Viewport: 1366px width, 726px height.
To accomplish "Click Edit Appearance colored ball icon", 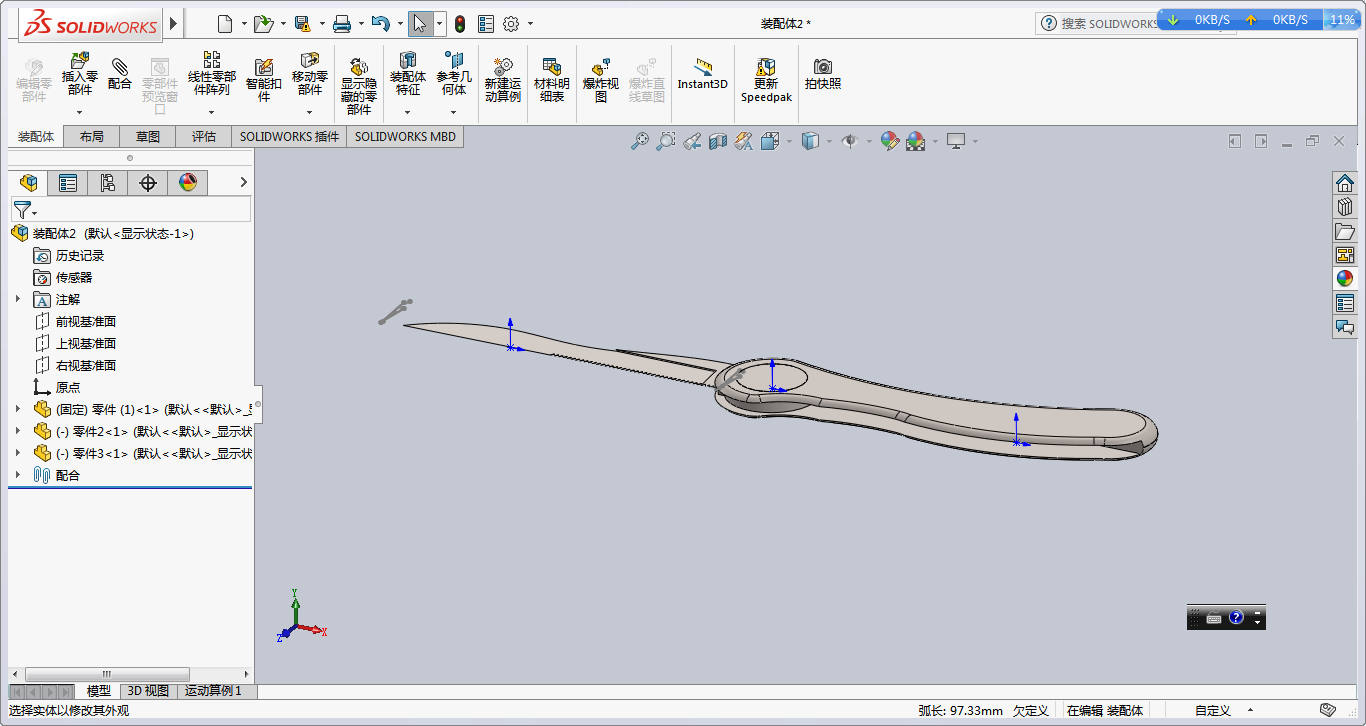I will click(x=889, y=142).
